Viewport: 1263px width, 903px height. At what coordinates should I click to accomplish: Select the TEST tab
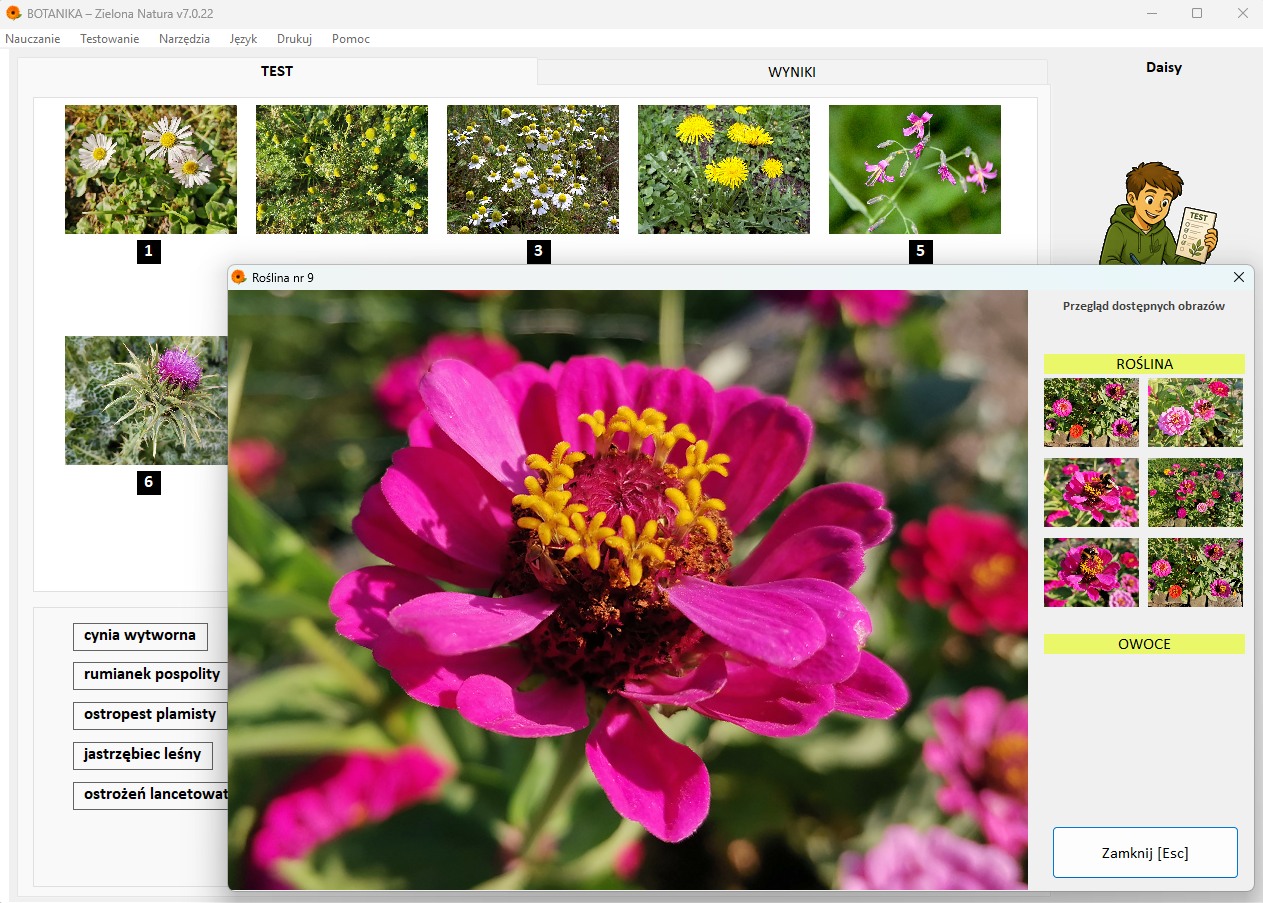(277, 71)
